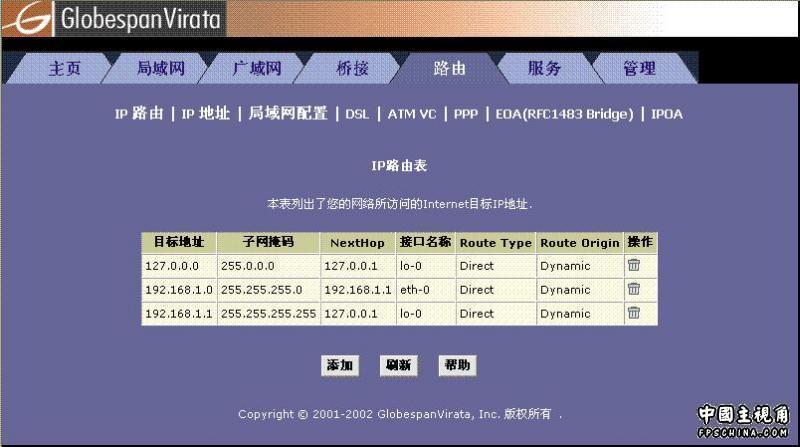Select subnet mask cell 255.255.255.255
The width and height of the screenshot is (800, 447).
(x=268, y=313)
